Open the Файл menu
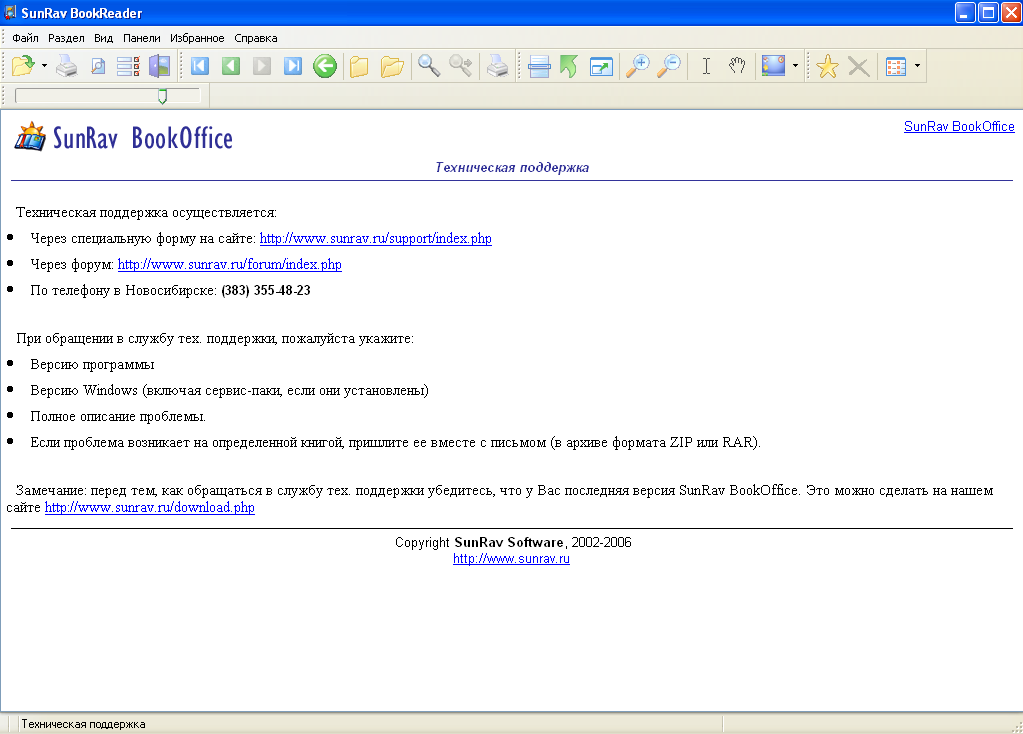 (x=25, y=38)
